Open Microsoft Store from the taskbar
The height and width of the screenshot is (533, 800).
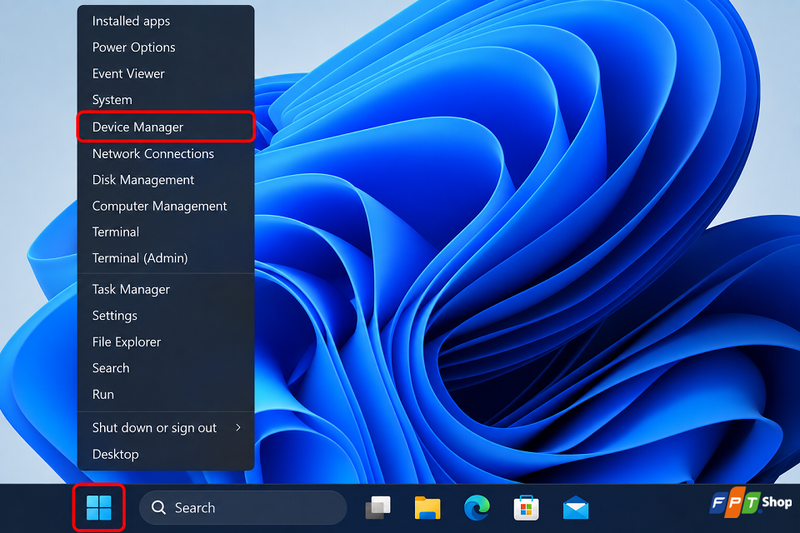coord(526,507)
